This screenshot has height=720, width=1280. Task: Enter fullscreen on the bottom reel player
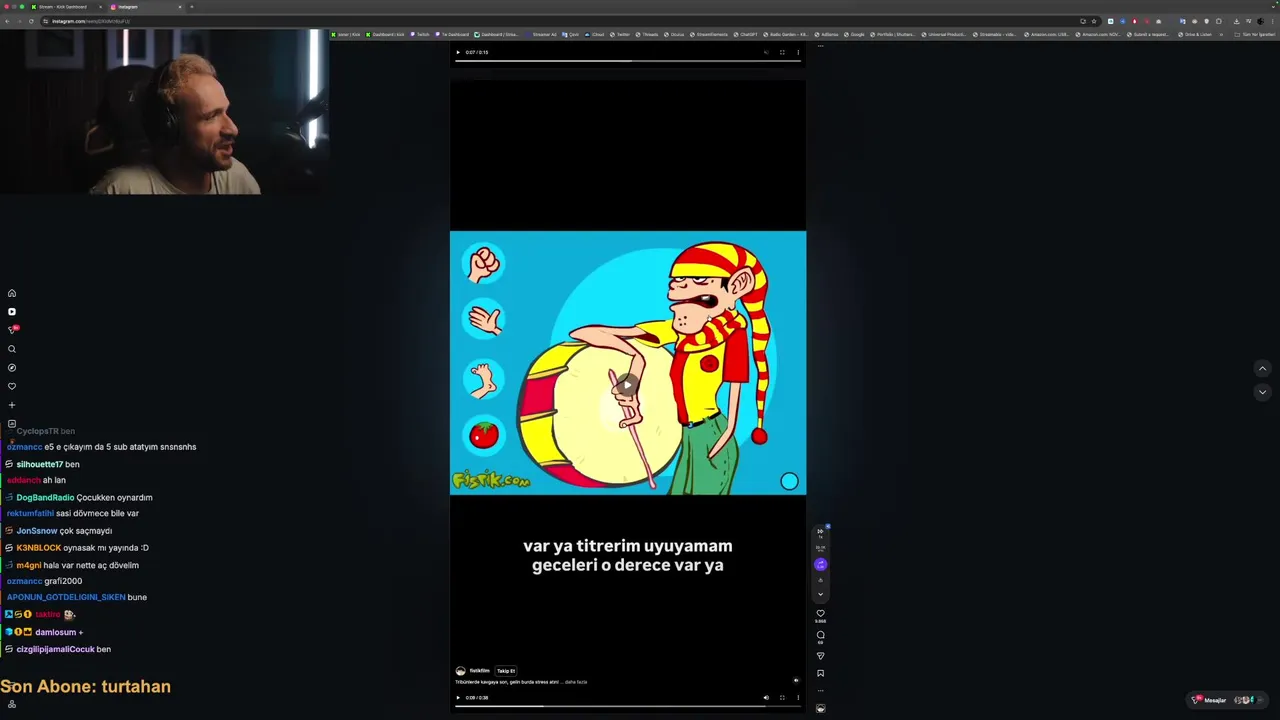(x=782, y=698)
